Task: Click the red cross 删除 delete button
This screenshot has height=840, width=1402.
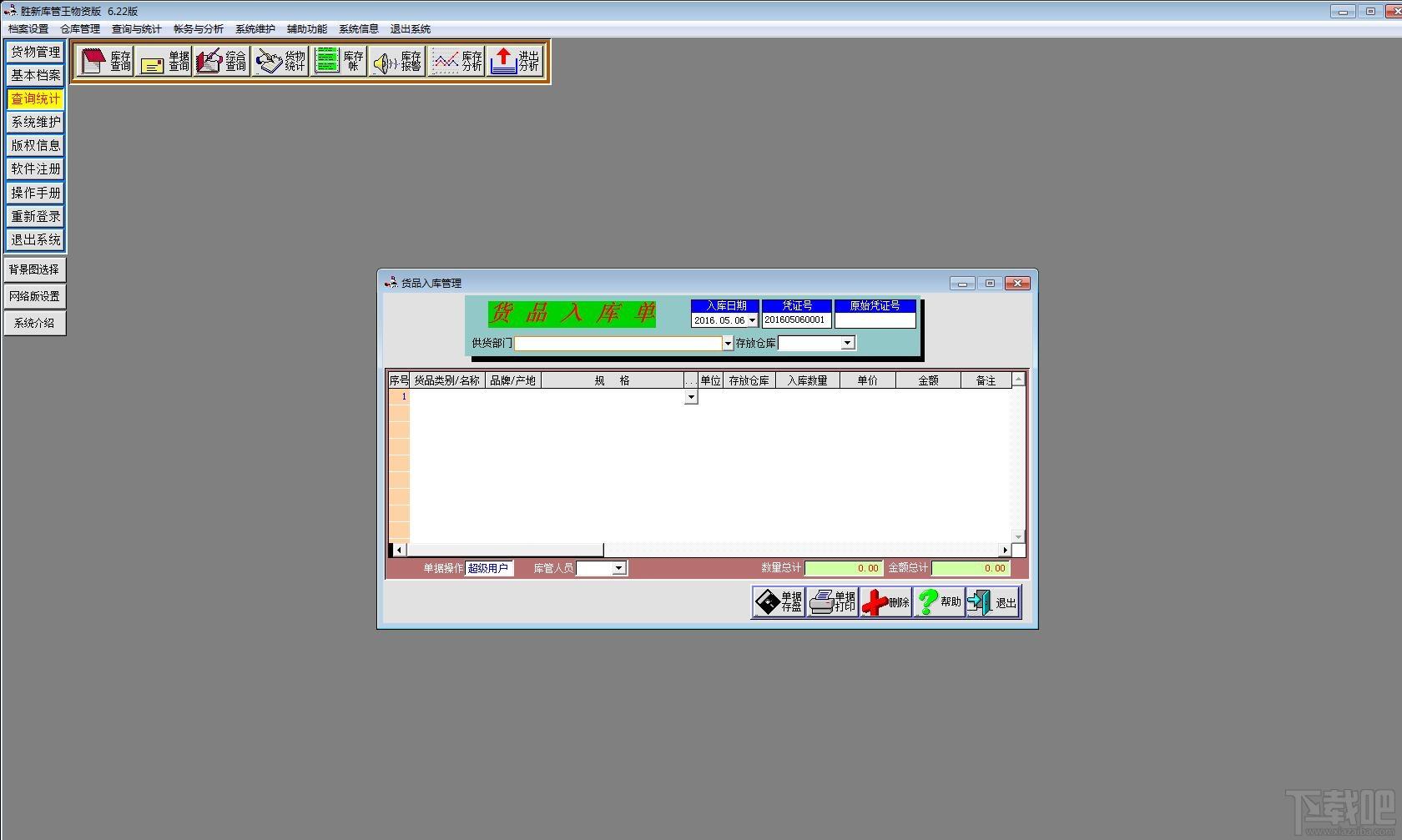Action: click(x=886, y=602)
